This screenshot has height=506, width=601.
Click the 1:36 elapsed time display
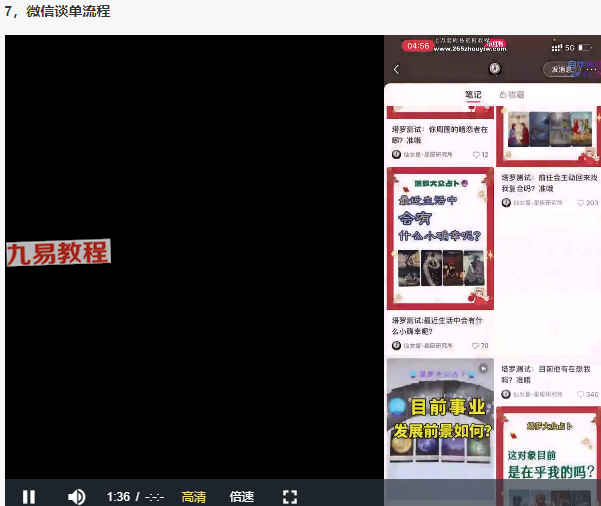pos(118,497)
